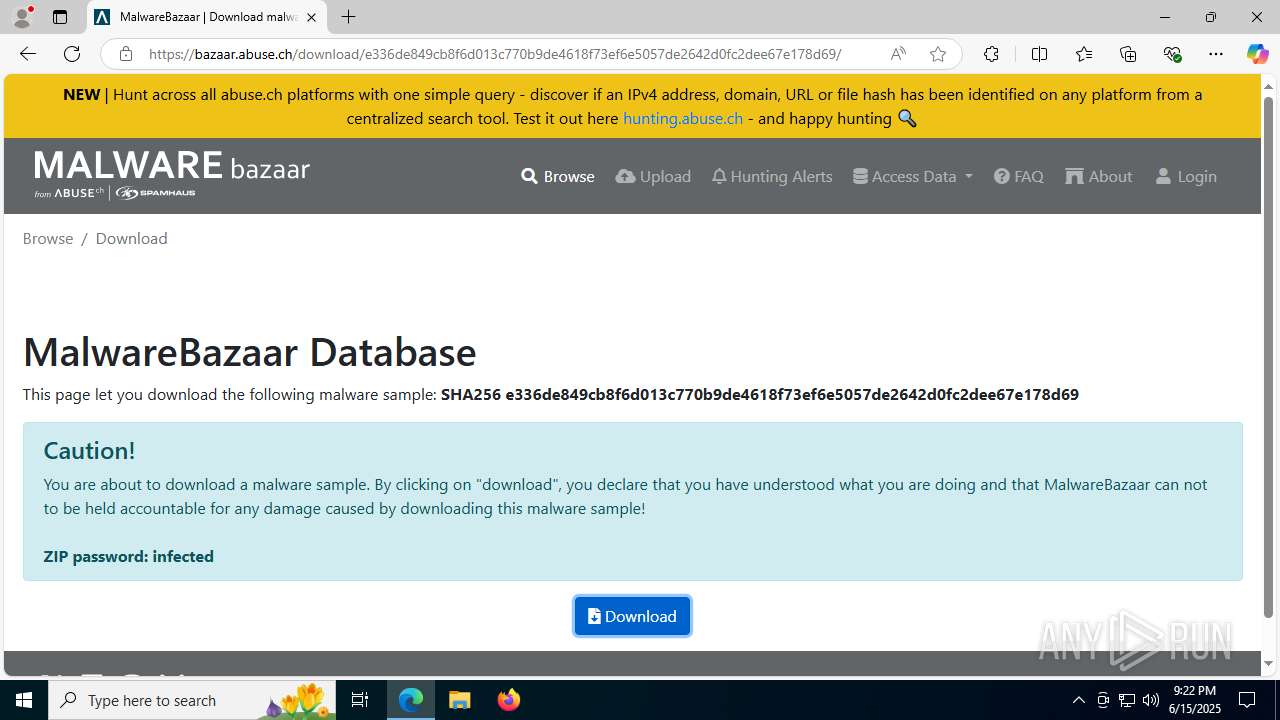Open the FAQ navigation item
The width and height of the screenshot is (1280, 720).
point(1019,176)
